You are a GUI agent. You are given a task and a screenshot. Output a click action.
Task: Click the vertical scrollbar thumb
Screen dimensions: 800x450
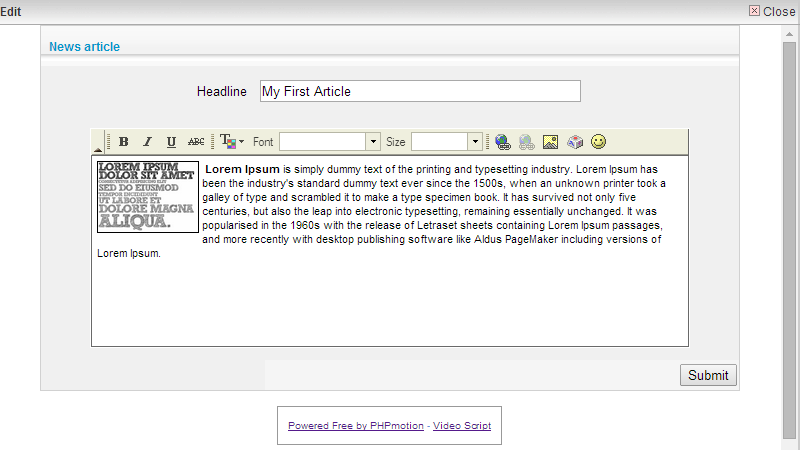click(x=789, y=240)
